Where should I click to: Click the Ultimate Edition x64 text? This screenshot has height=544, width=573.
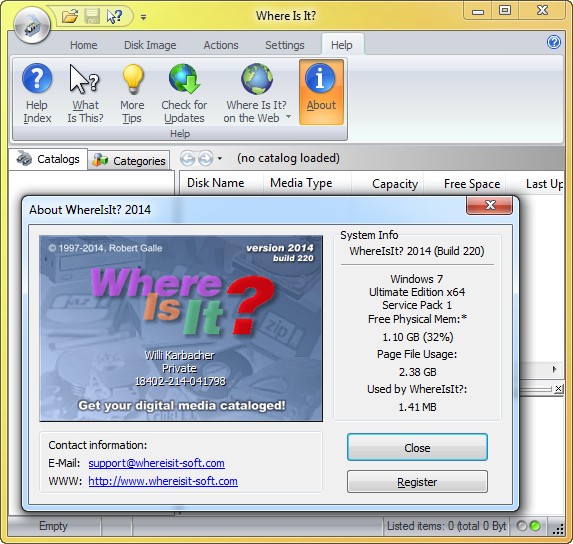[x=417, y=292]
